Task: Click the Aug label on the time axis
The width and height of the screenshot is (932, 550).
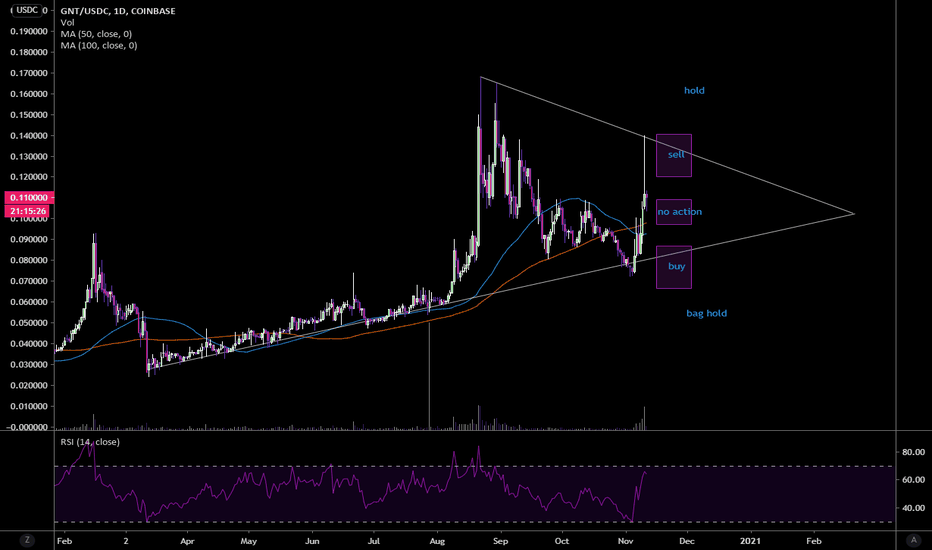Action: pos(437,541)
